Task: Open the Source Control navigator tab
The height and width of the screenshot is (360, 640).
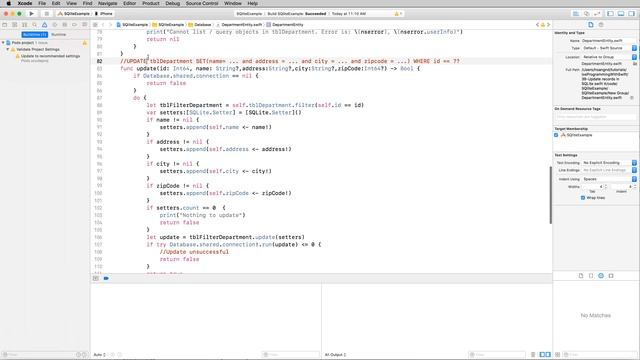Action: click(x=15, y=25)
